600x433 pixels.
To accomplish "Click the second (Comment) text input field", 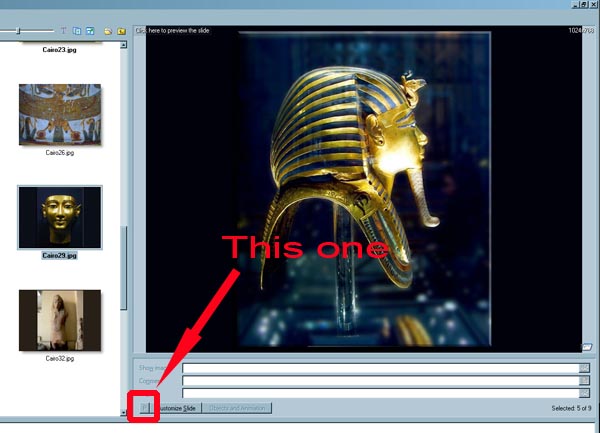I will coord(381,380).
